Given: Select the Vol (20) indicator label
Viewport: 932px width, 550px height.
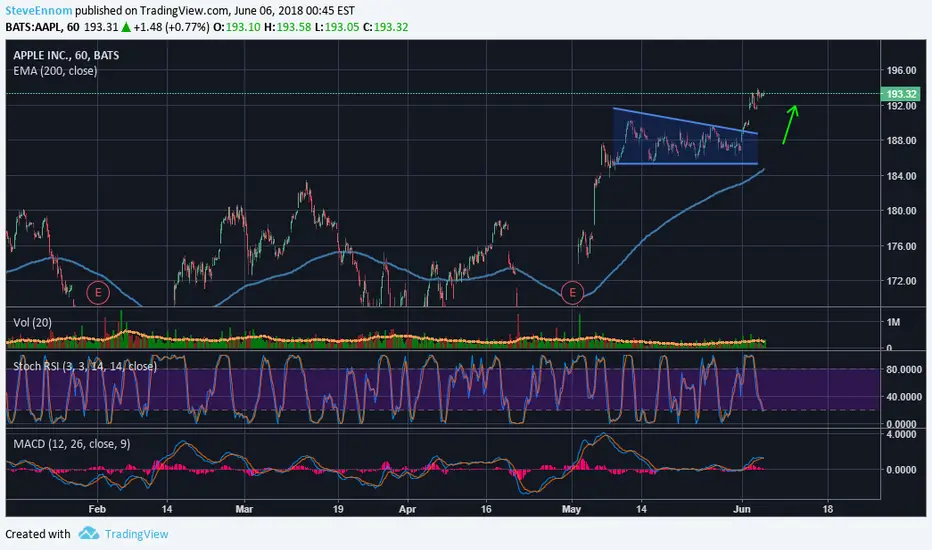Looking at the screenshot, I should [x=33, y=322].
